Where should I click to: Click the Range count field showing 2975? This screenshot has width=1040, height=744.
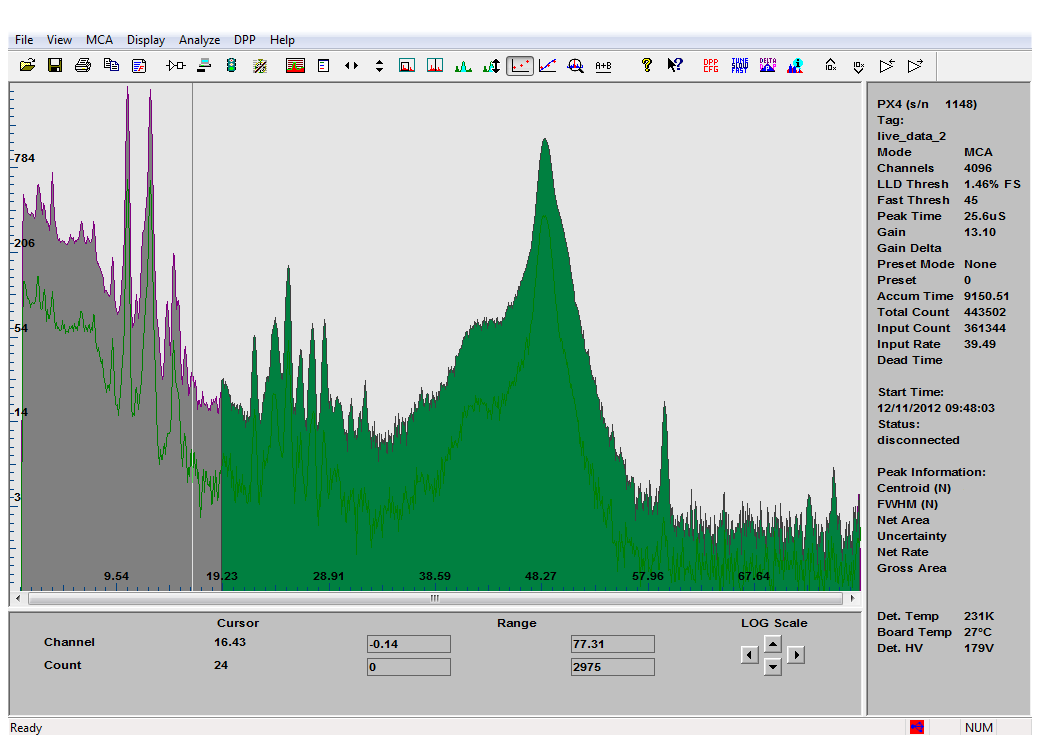click(x=612, y=667)
